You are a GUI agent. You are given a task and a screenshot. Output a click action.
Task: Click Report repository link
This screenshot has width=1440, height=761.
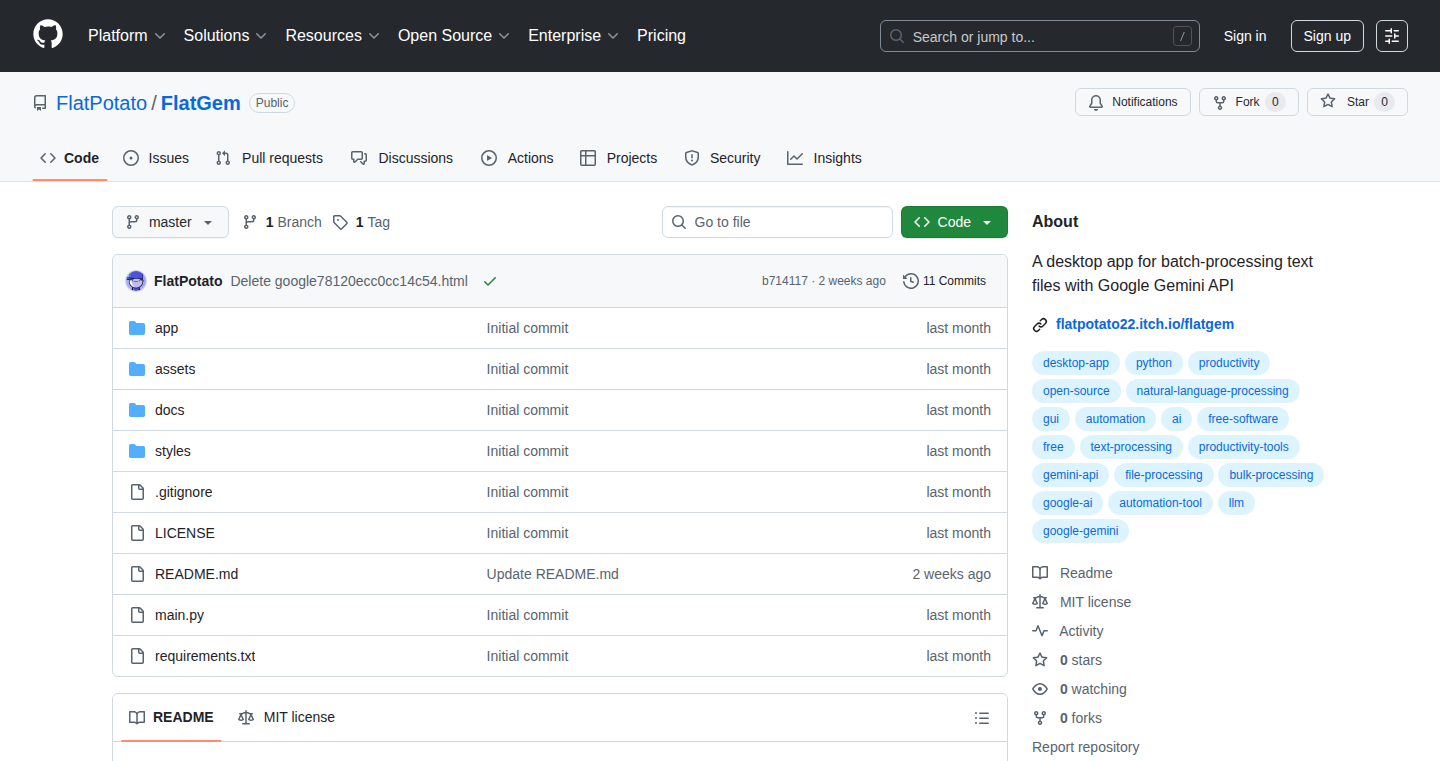1085,747
